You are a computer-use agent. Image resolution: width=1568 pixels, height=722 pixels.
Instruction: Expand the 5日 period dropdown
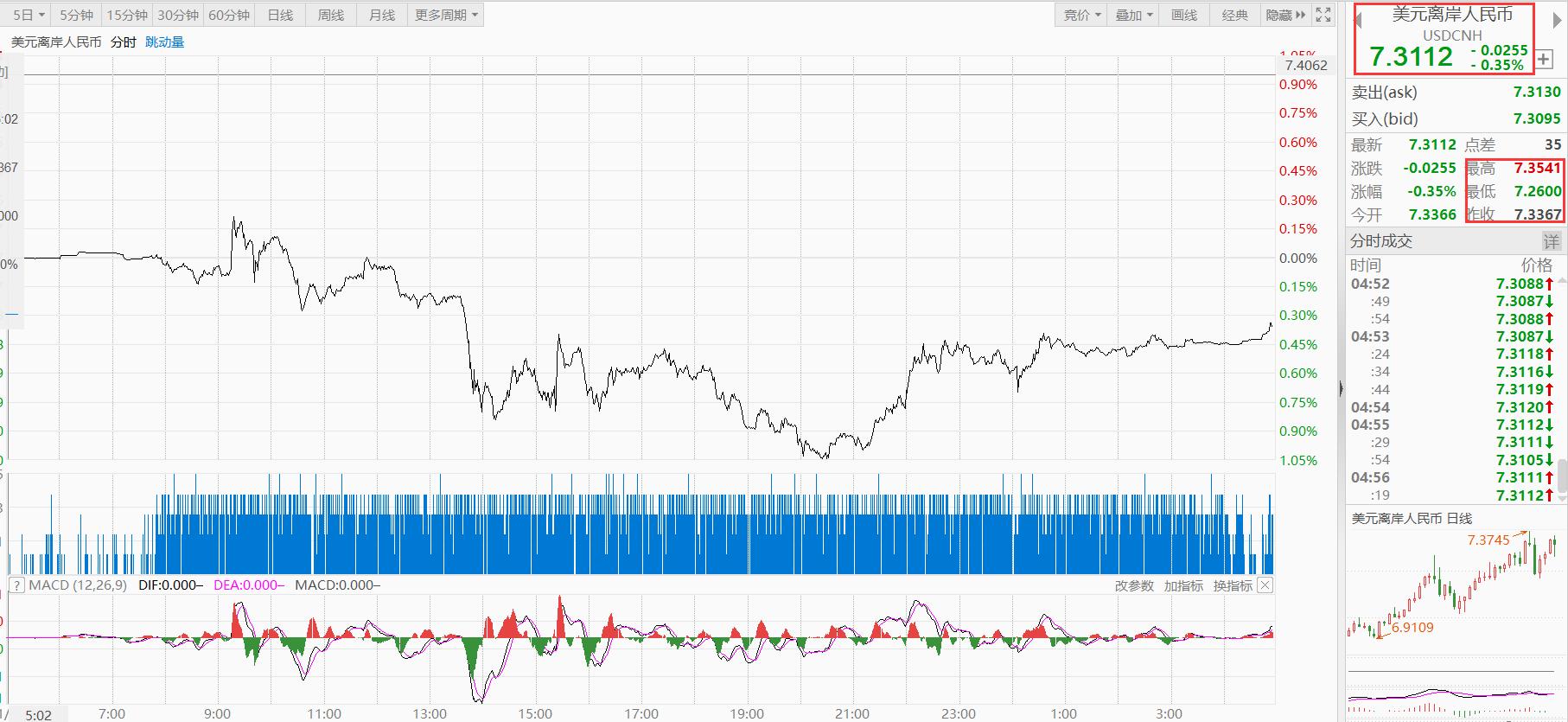click(x=29, y=15)
